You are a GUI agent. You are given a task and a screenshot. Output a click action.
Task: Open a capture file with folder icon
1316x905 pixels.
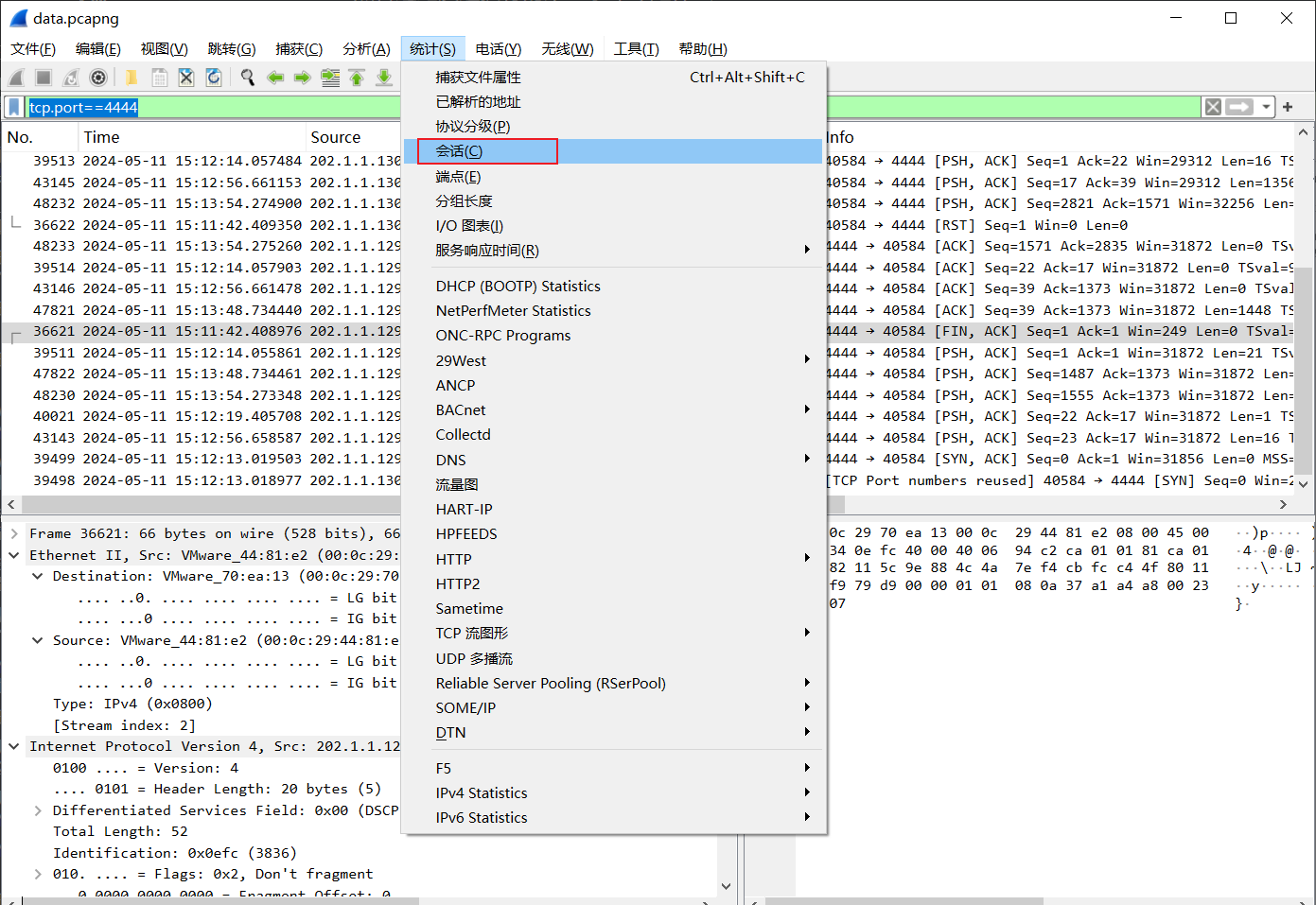[132, 78]
